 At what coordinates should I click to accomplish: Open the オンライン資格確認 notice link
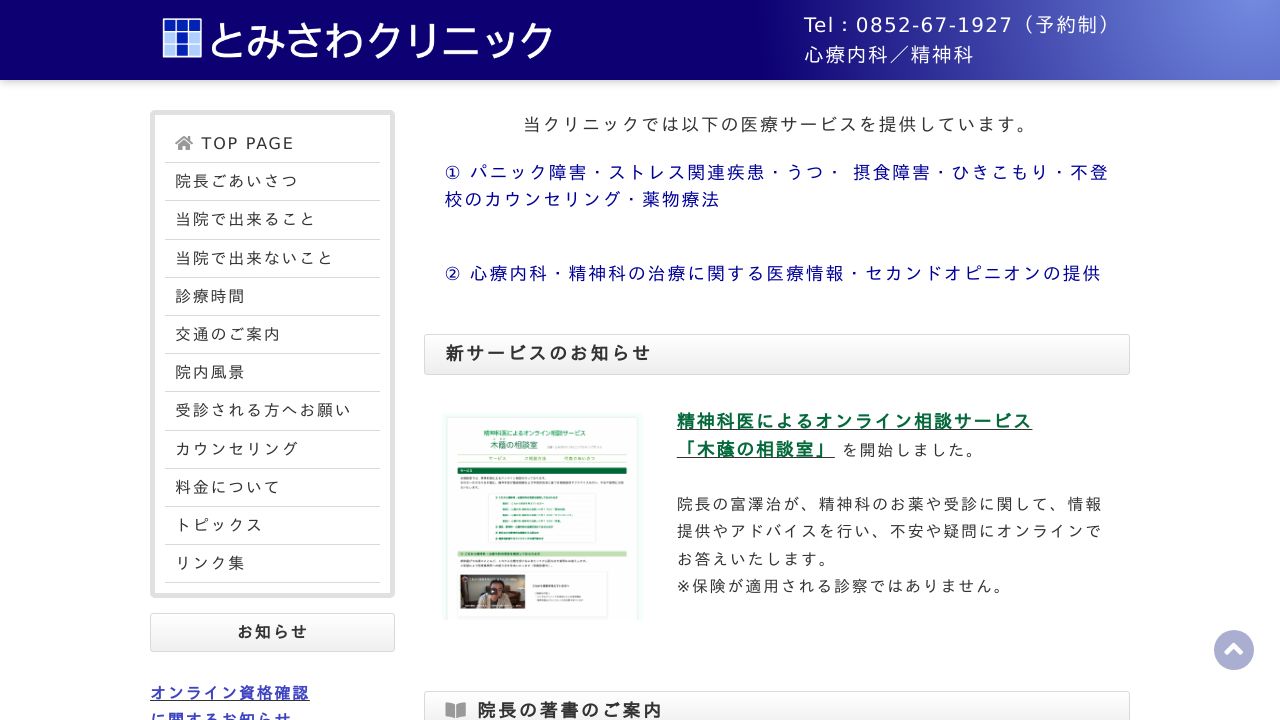coord(230,693)
